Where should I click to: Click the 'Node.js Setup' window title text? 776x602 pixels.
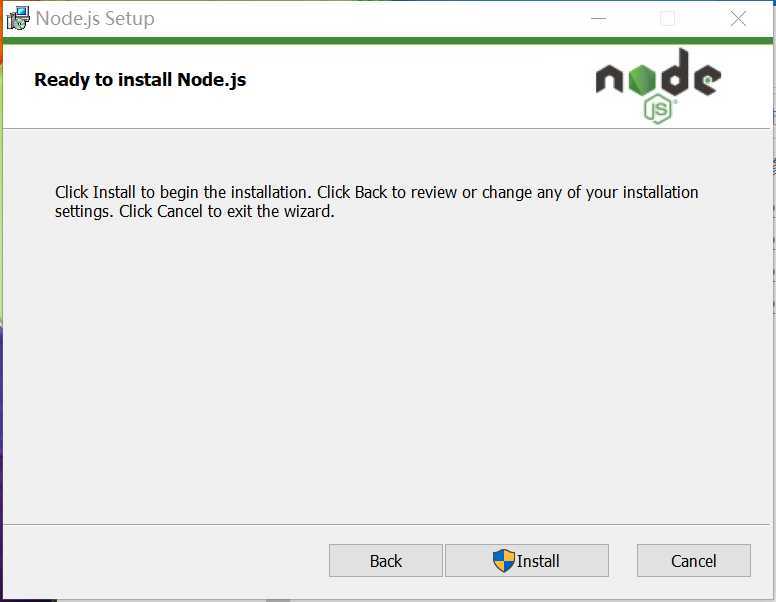pos(95,19)
